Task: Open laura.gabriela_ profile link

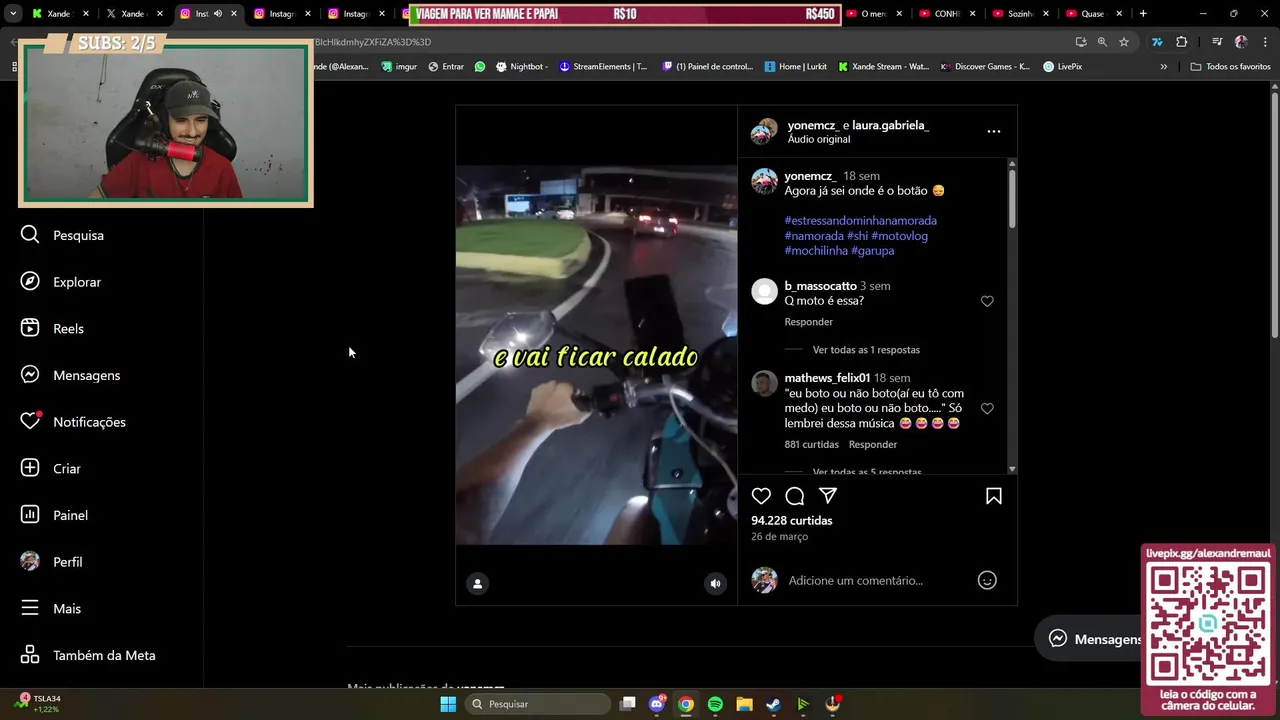Action: (x=890, y=125)
